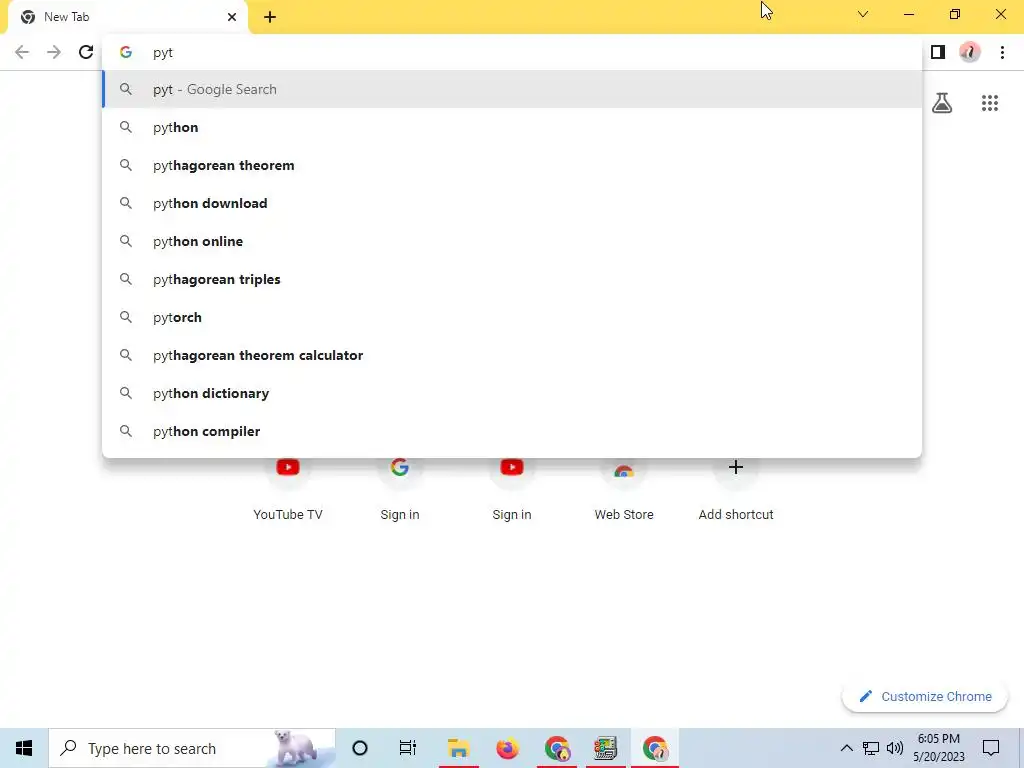
Task: Go forward with the forward arrow
Action: pyautogui.click(x=54, y=52)
